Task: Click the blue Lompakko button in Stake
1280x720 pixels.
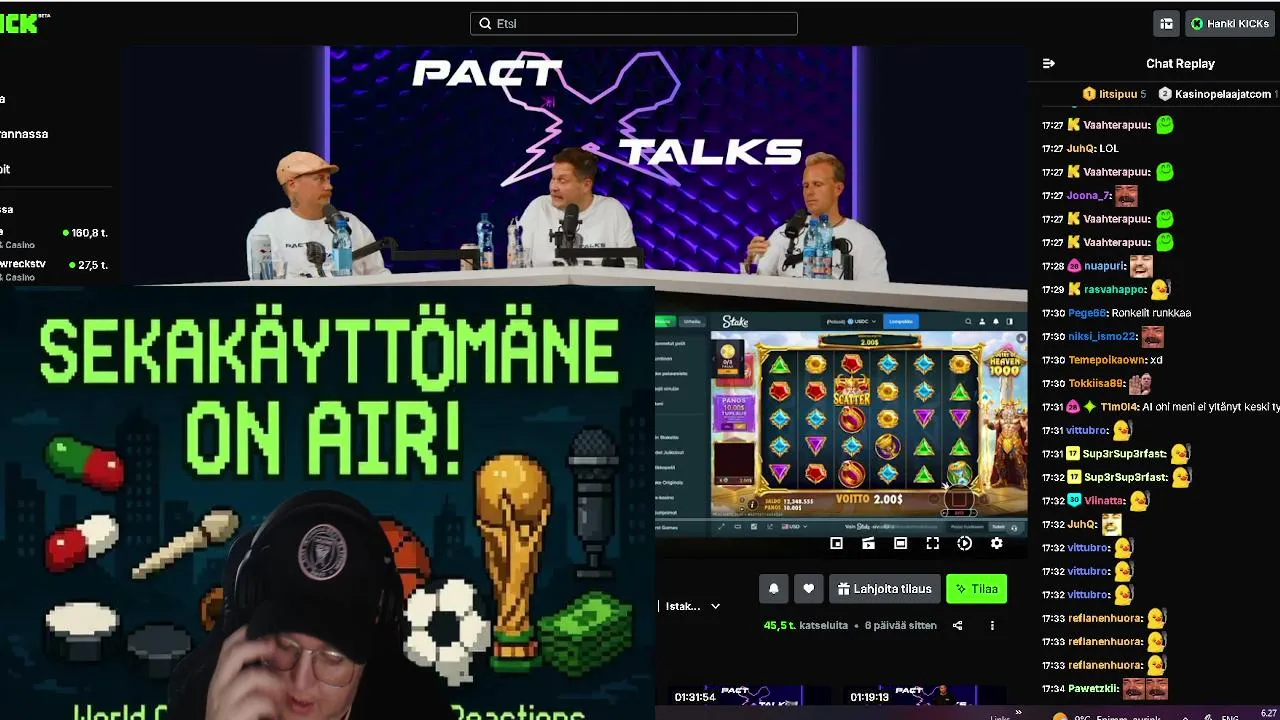Action: [901, 321]
